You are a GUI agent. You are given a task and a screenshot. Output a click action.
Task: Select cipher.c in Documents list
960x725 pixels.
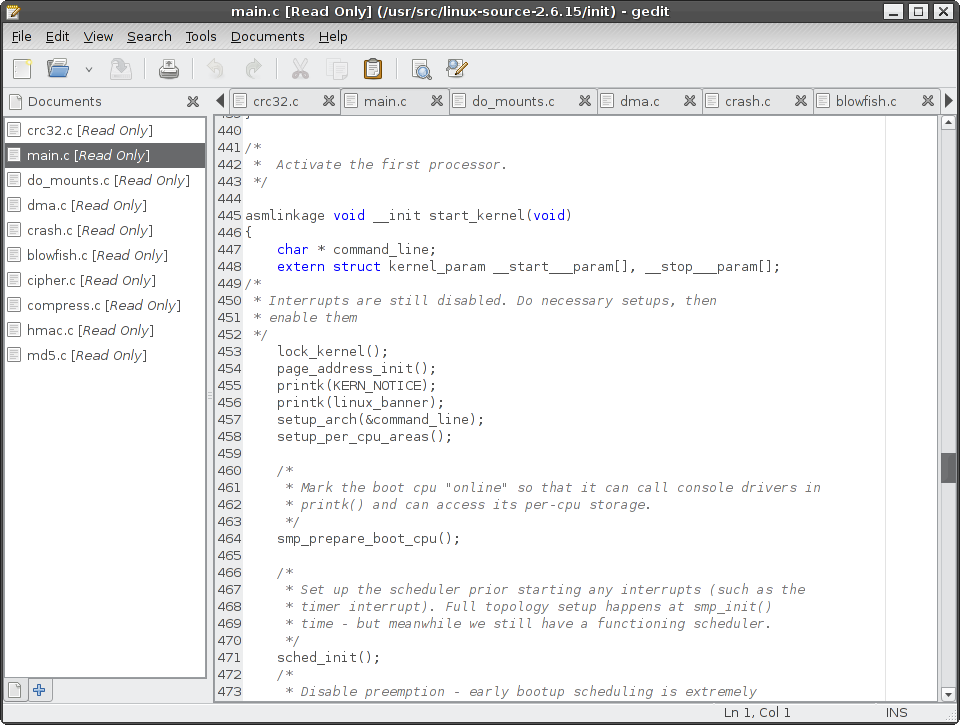point(105,280)
